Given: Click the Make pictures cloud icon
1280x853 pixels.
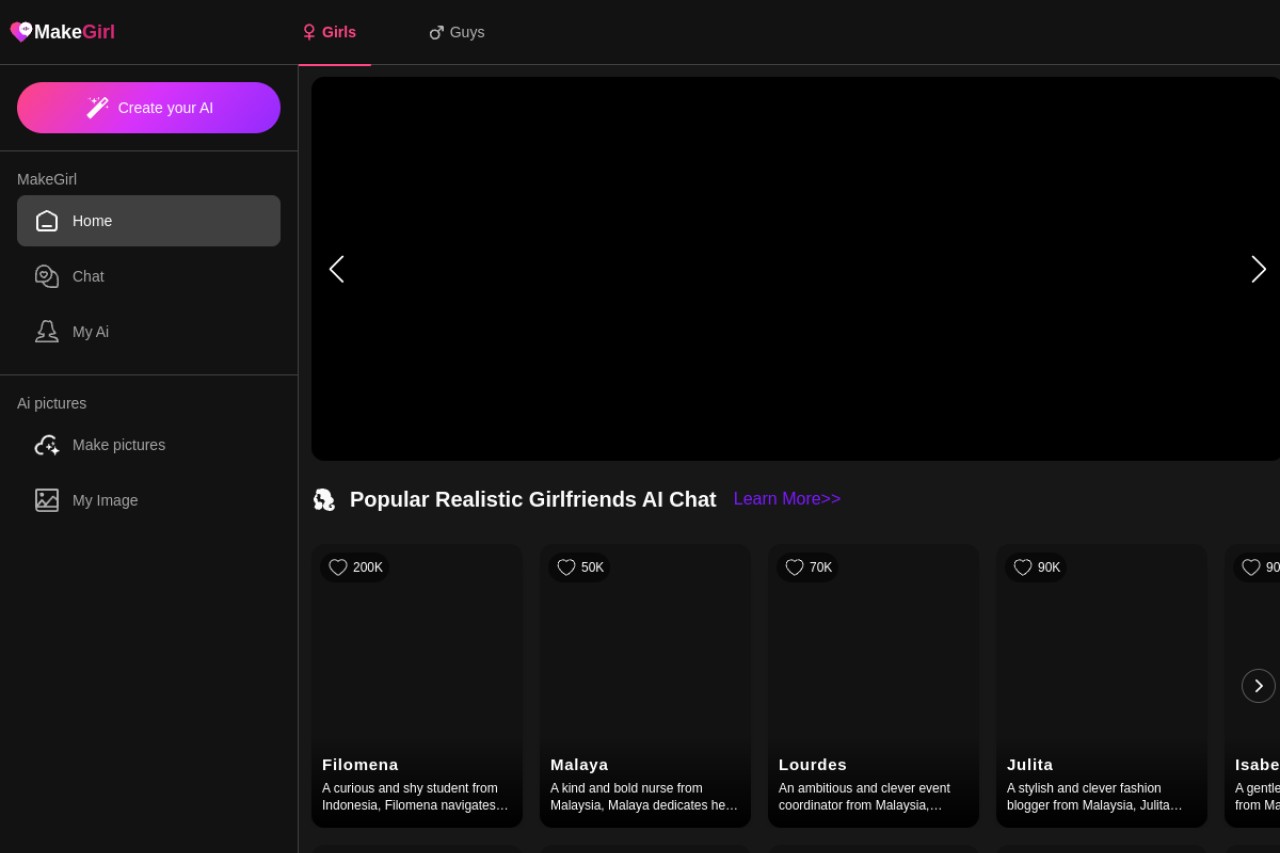Looking at the screenshot, I should (47, 445).
